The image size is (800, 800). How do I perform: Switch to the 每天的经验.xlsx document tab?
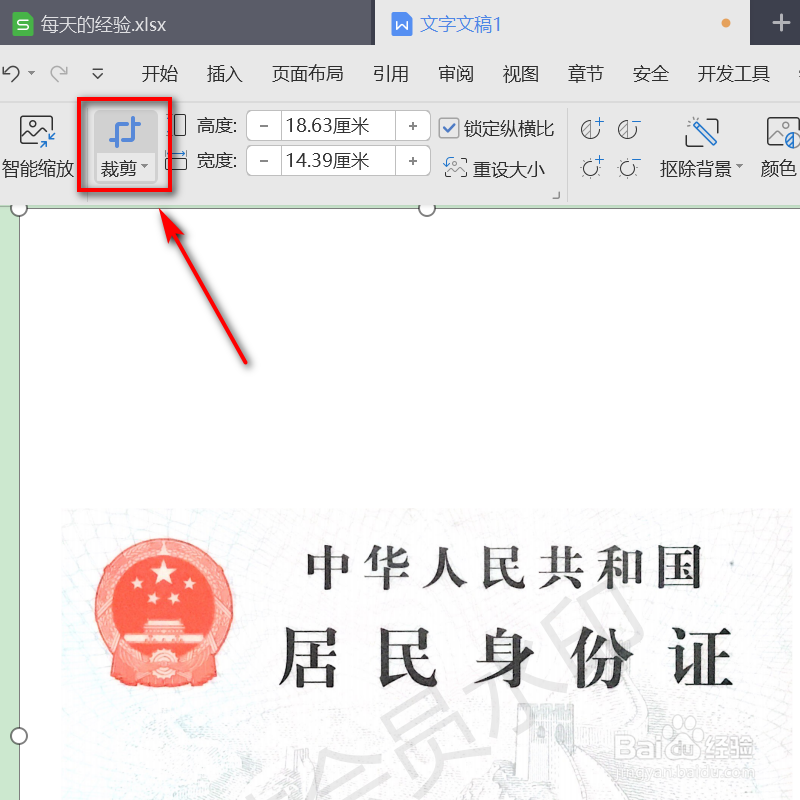coord(187,23)
